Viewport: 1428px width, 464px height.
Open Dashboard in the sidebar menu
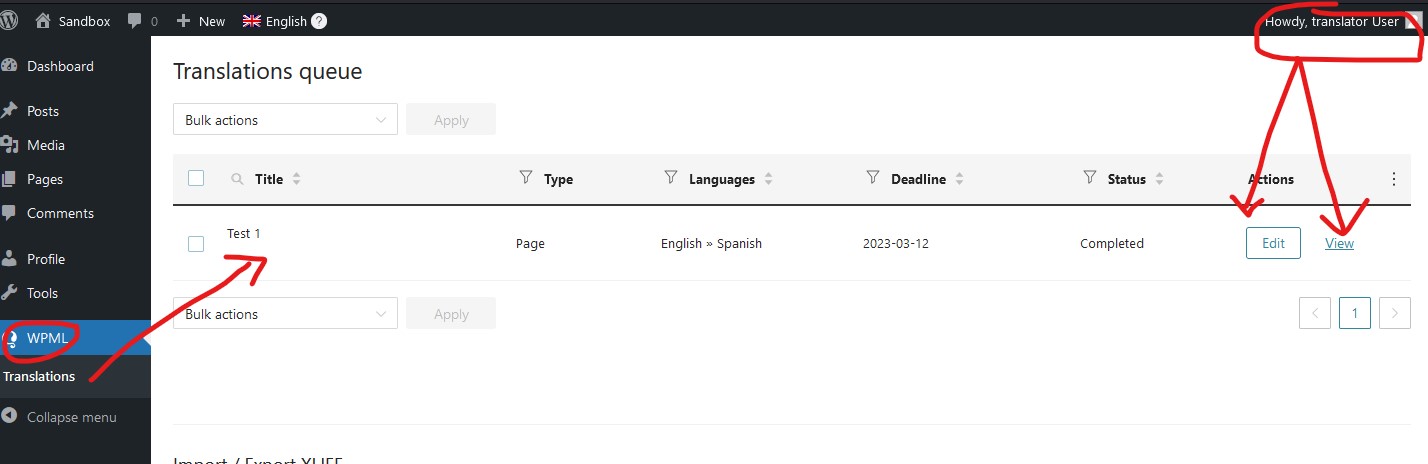click(x=60, y=66)
